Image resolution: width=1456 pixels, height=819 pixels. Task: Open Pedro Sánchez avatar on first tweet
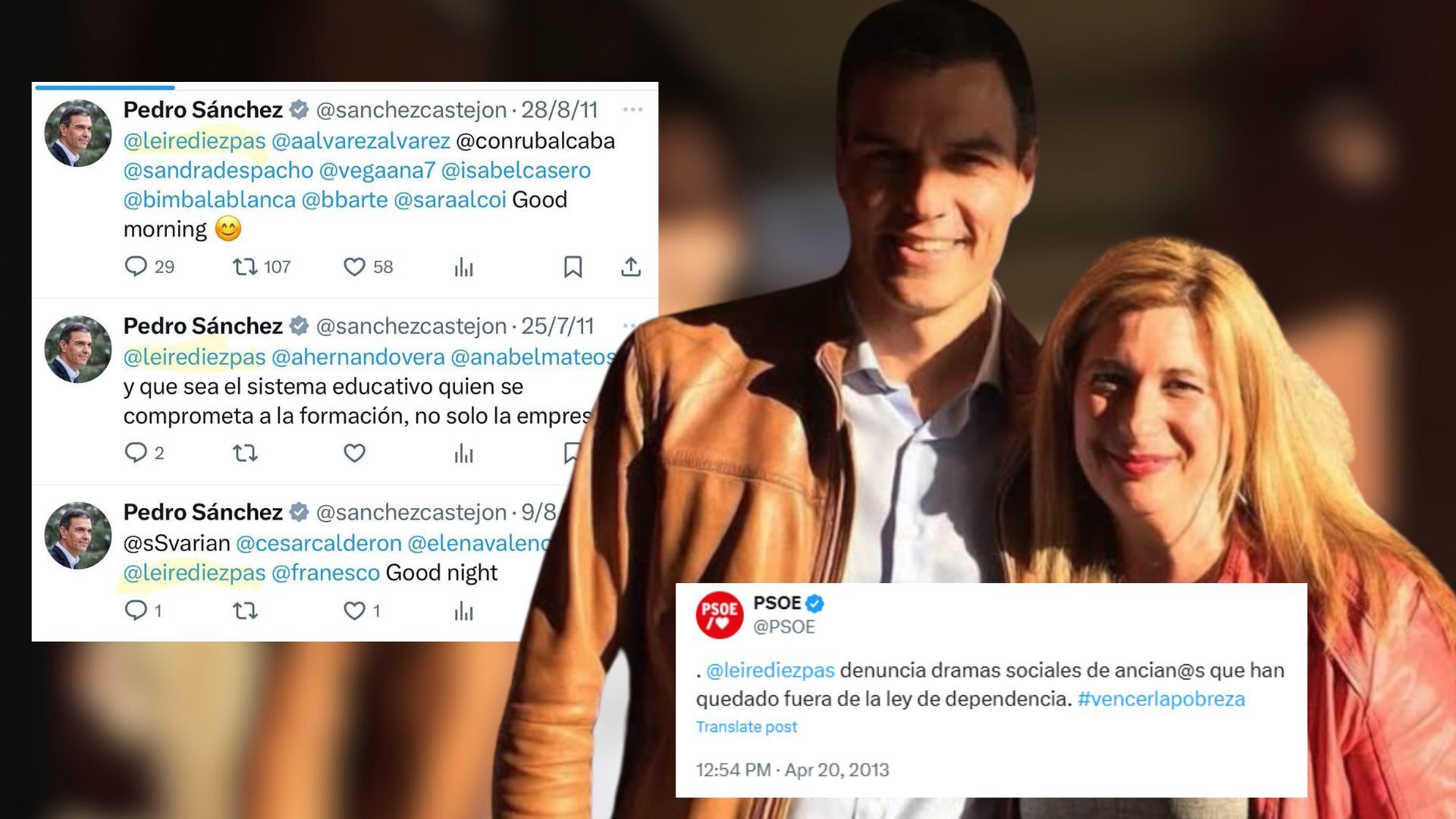tap(78, 133)
